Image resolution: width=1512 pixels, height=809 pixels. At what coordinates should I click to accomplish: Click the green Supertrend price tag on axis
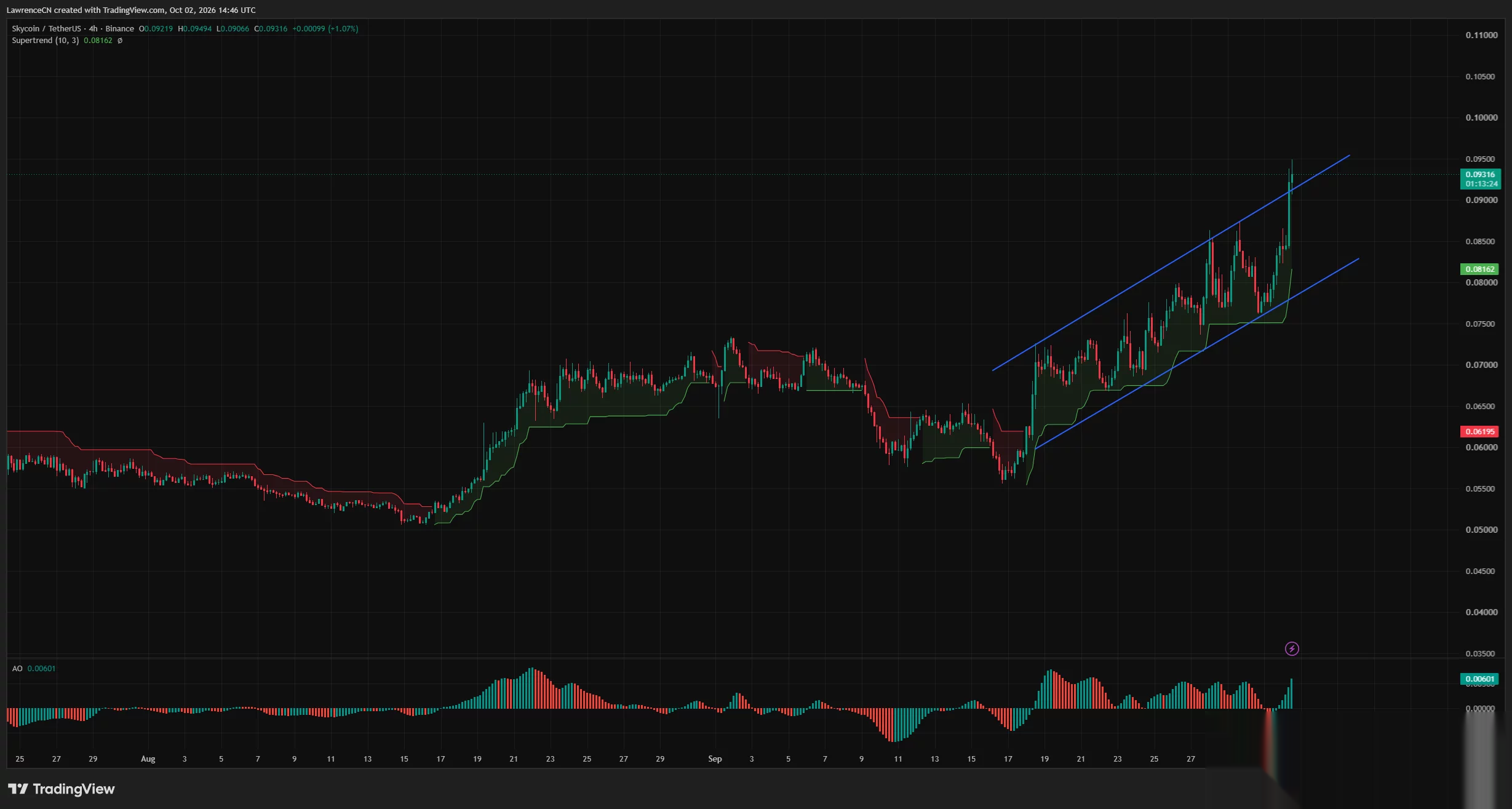1479,269
